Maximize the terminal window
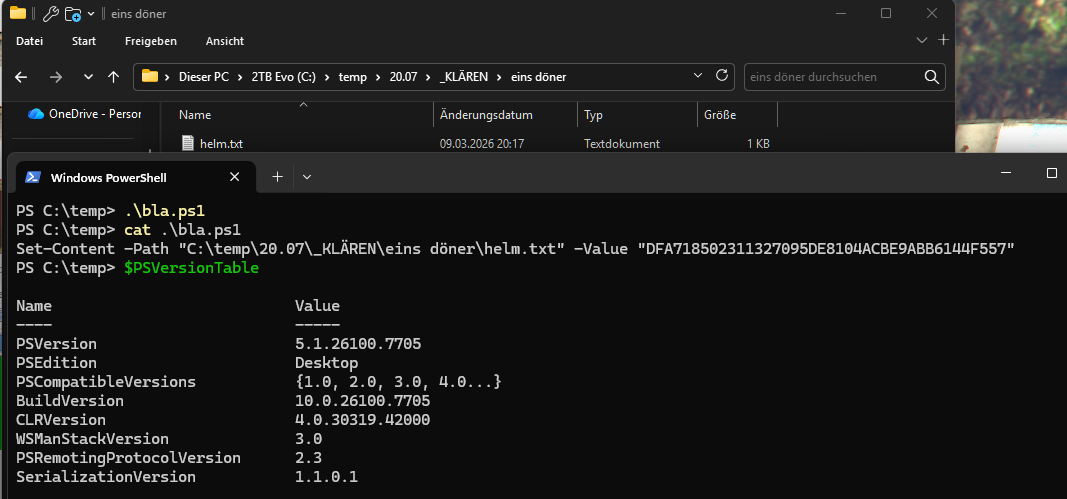The height and width of the screenshot is (499, 1067). click(1051, 173)
